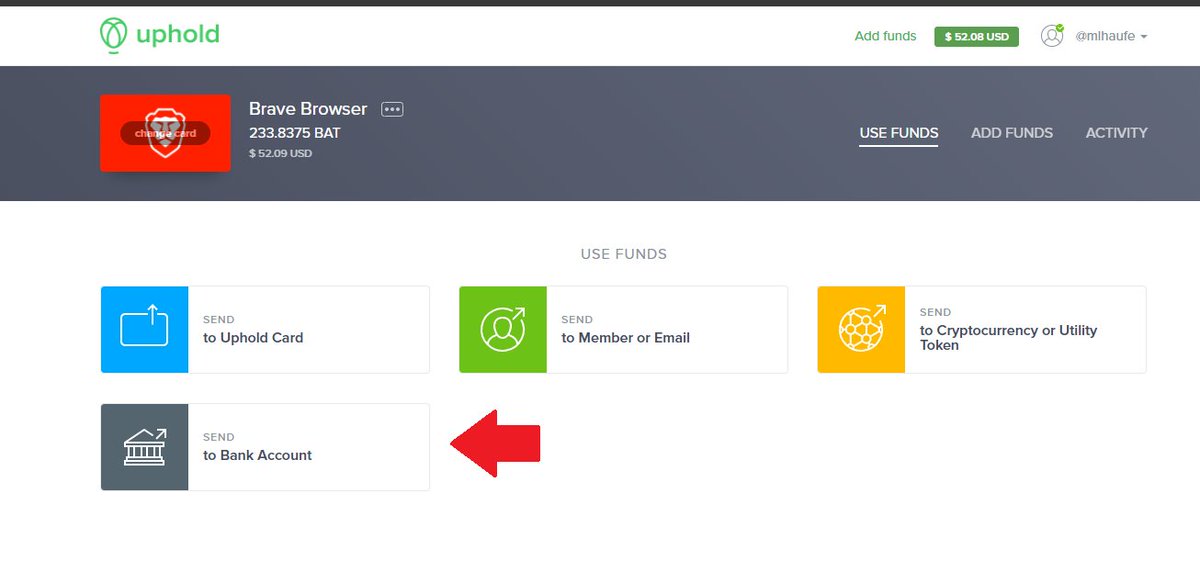Viewport: 1200px width, 561px height.
Task: Click the USE FUNDS section heading
Action: 624,254
